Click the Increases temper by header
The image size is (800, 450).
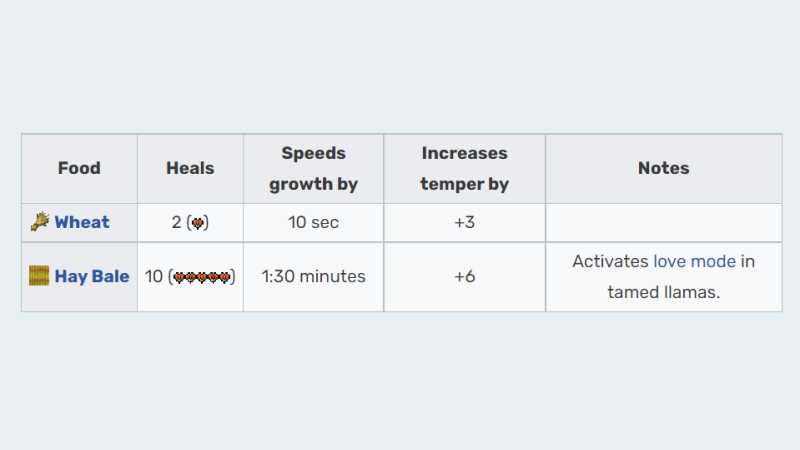point(464,168)
